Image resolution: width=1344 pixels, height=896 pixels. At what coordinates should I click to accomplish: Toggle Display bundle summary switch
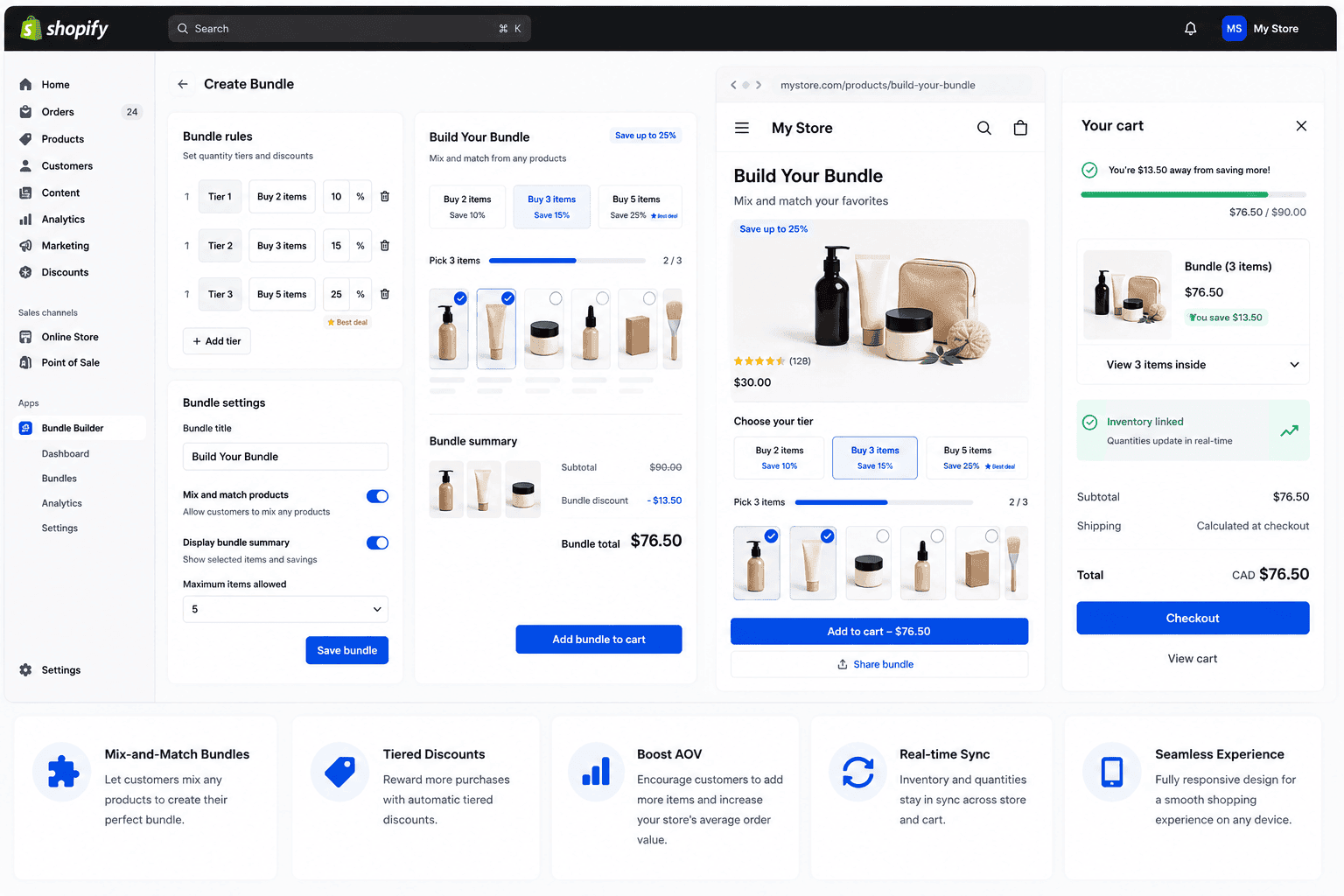pos(377,542)
